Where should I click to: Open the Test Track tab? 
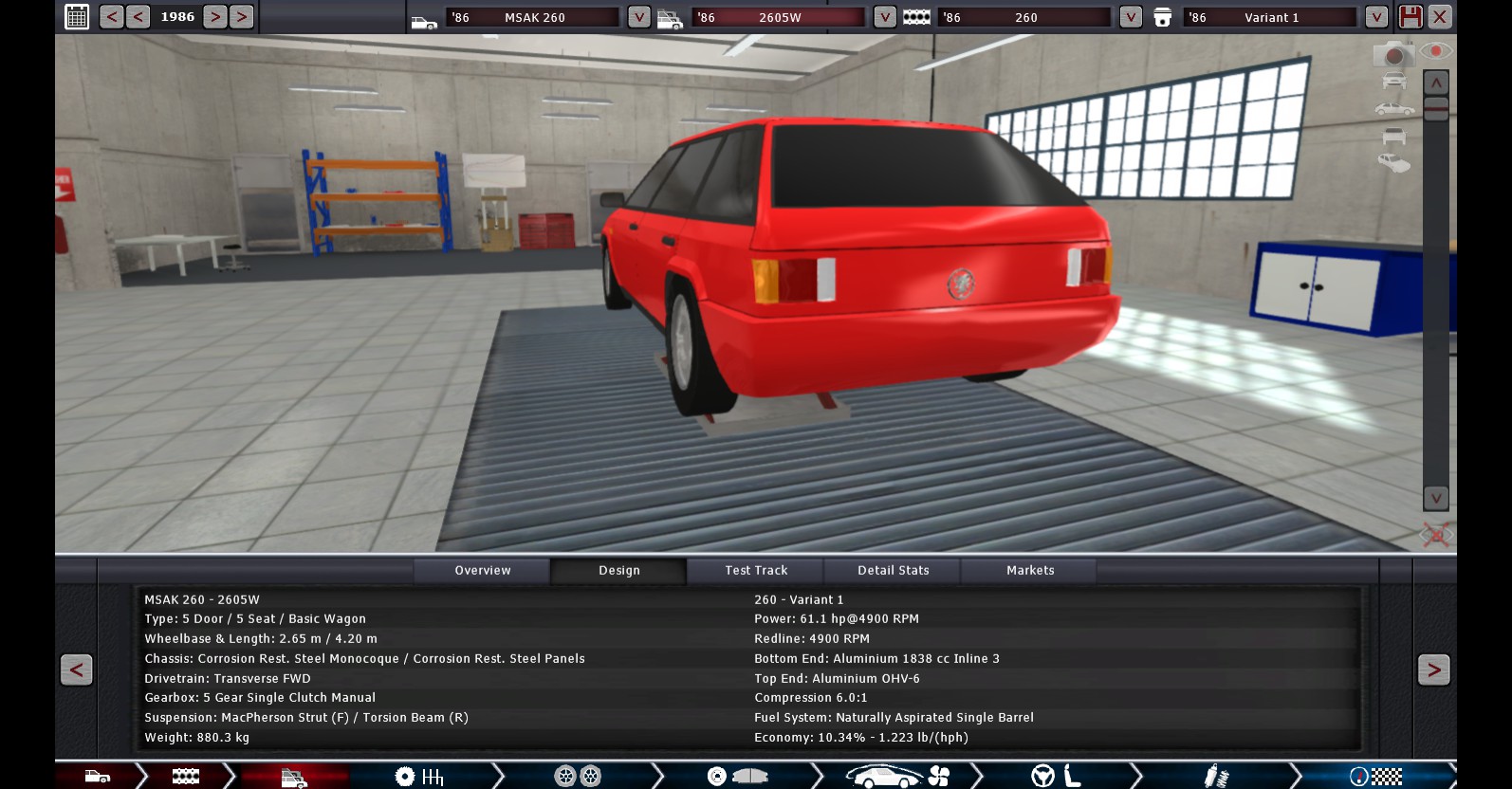tap(756, 570)
